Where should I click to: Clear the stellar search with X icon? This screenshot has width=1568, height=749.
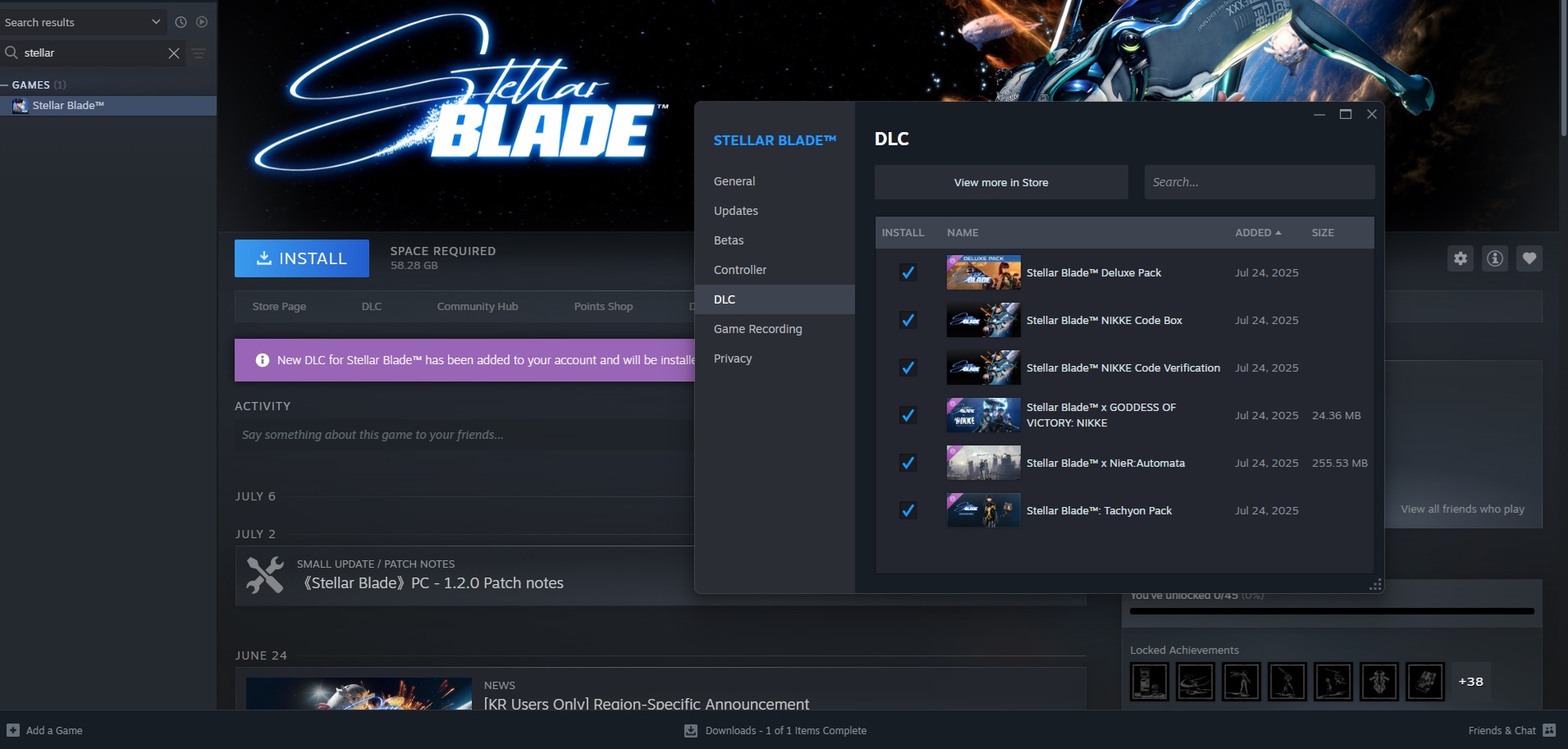(x=174, y=53)
